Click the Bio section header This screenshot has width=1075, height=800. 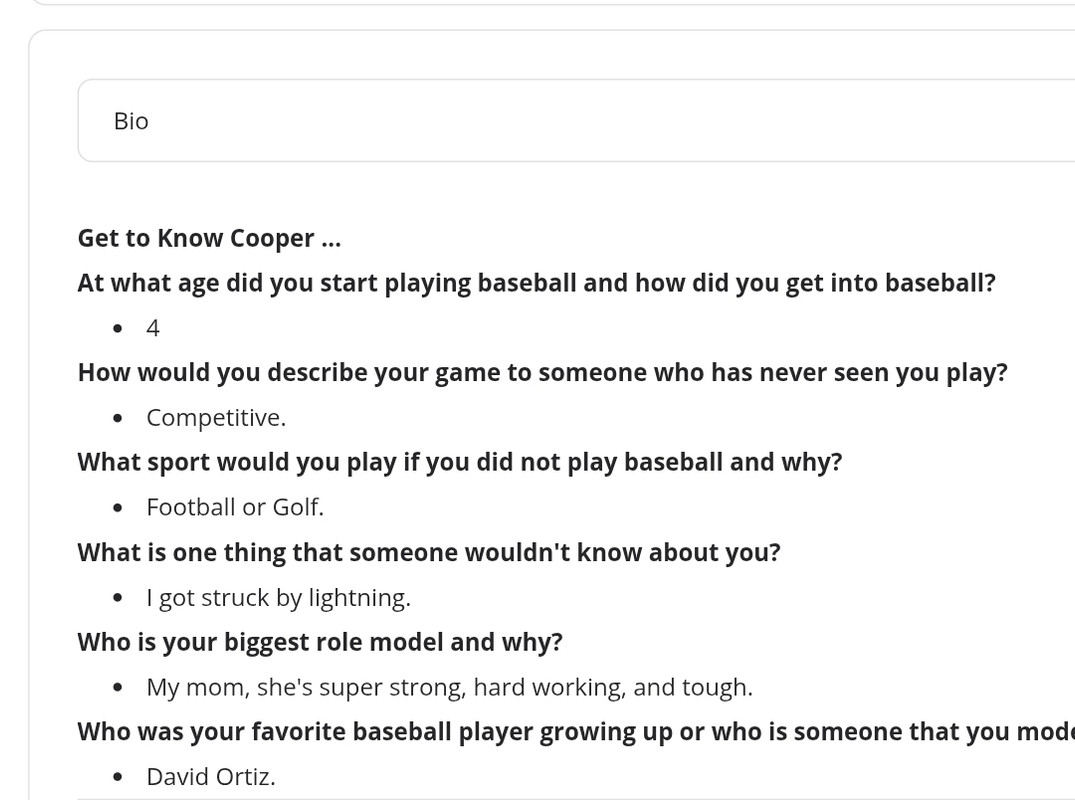point(131,121)
